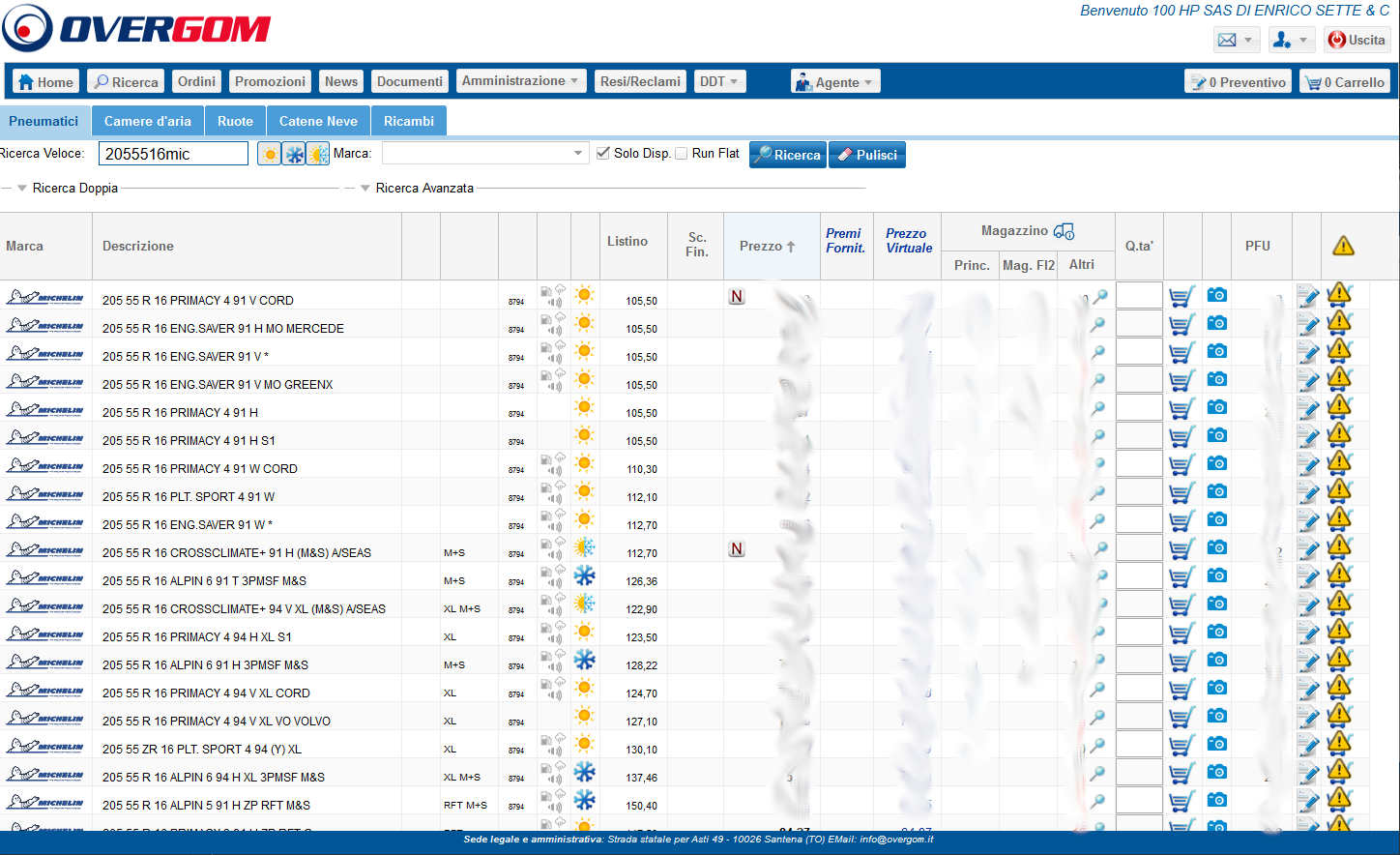Screen dimensions: 1400x855
Task: Expand the Amministrazione dropdown menu
Action: [520, 81]
